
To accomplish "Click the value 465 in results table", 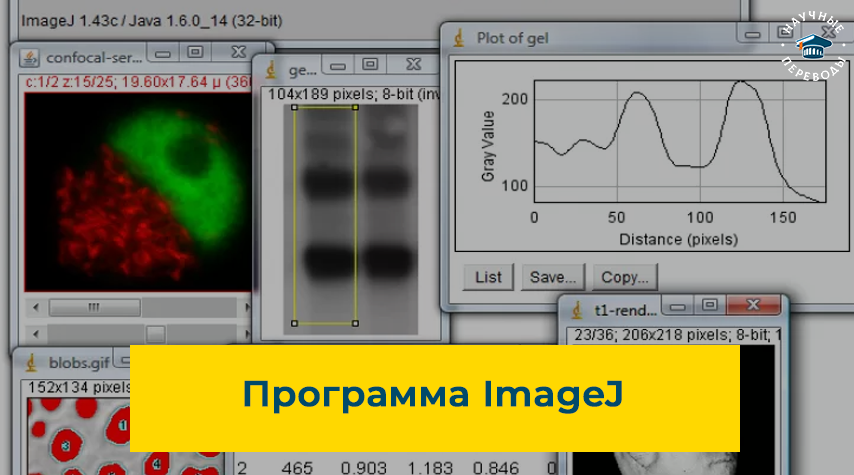I will [297, 468].
